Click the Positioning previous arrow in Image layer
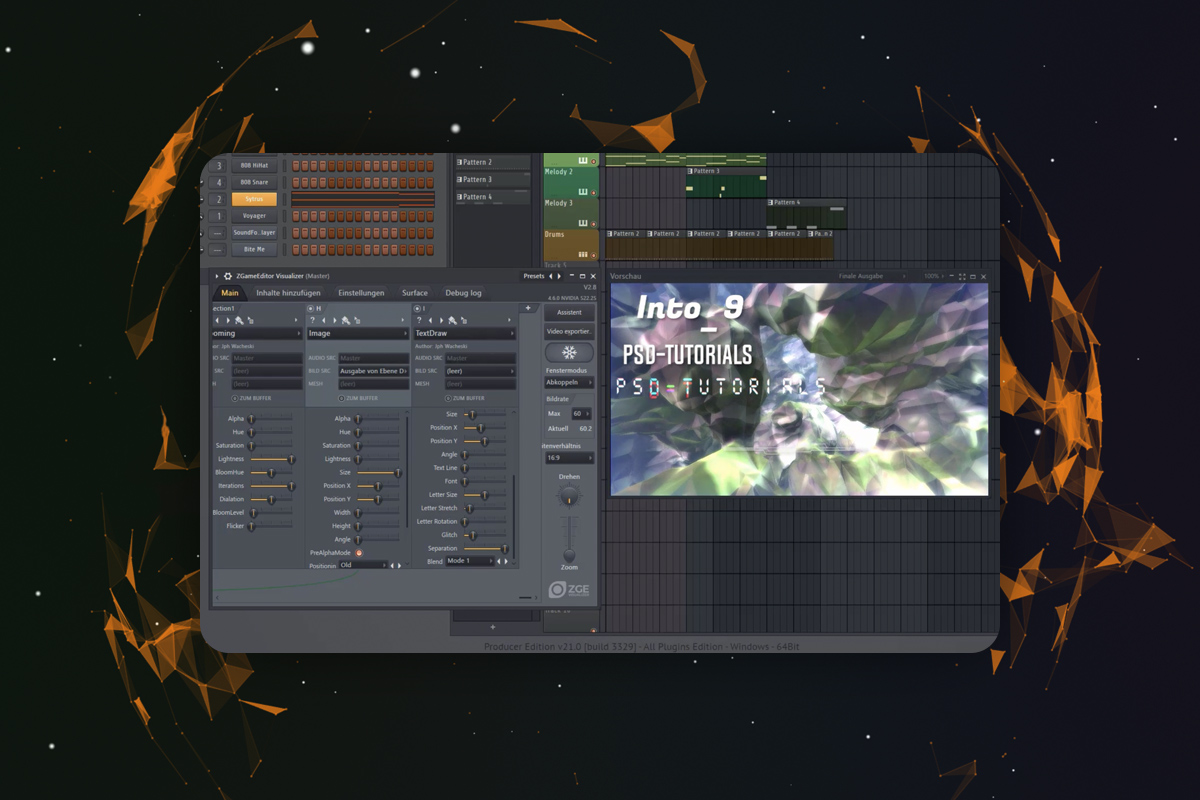Image resolution: width=1200 pixels, height=800 pixels. coord(391,565)
